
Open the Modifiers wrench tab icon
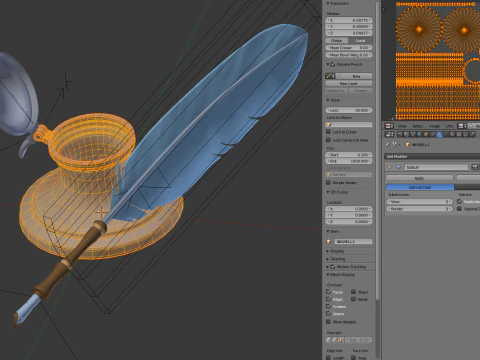pyautogui.click(x=439, y=134)
